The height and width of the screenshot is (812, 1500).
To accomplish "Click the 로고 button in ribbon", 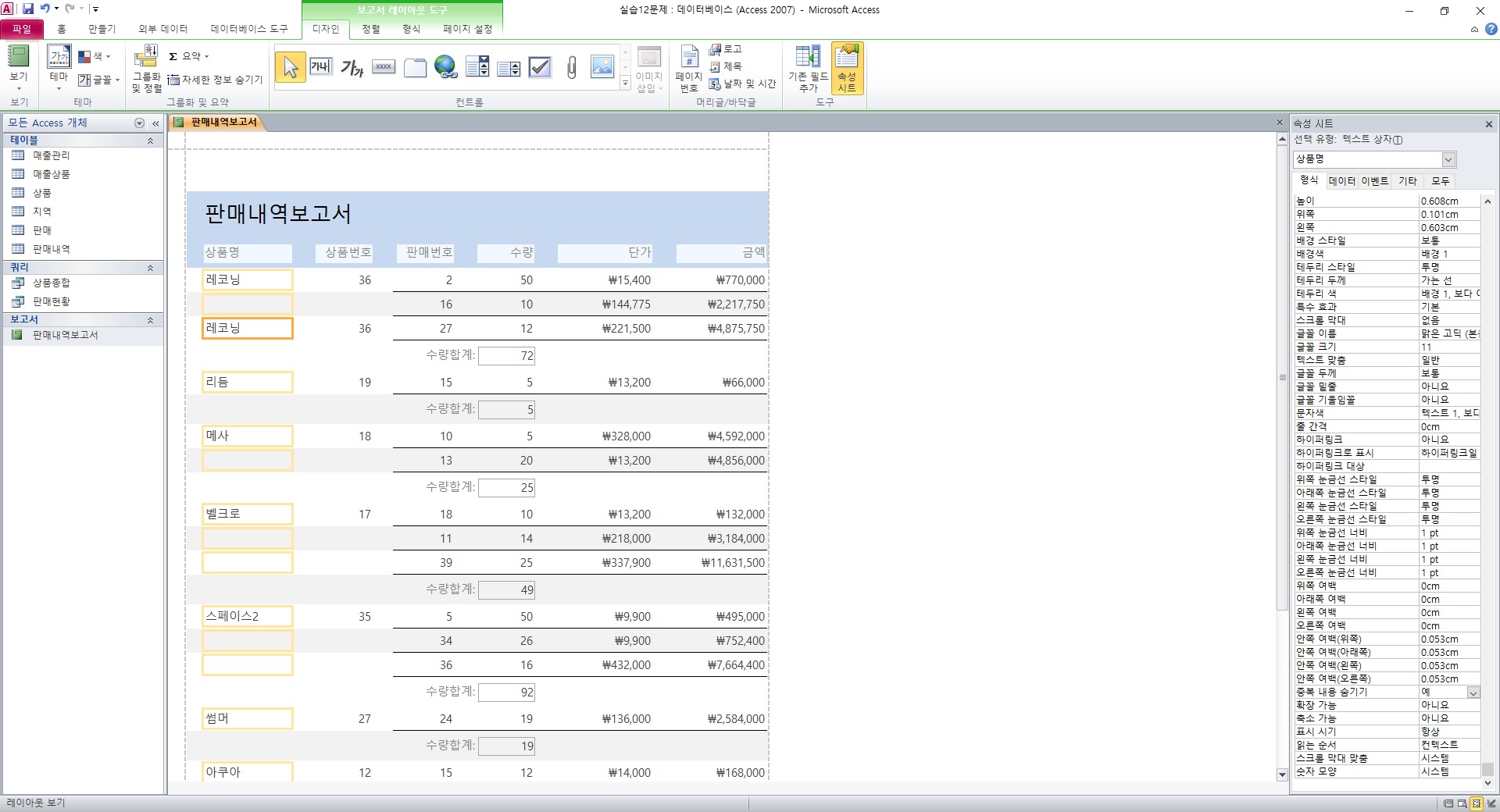I will tap(726, 49).
